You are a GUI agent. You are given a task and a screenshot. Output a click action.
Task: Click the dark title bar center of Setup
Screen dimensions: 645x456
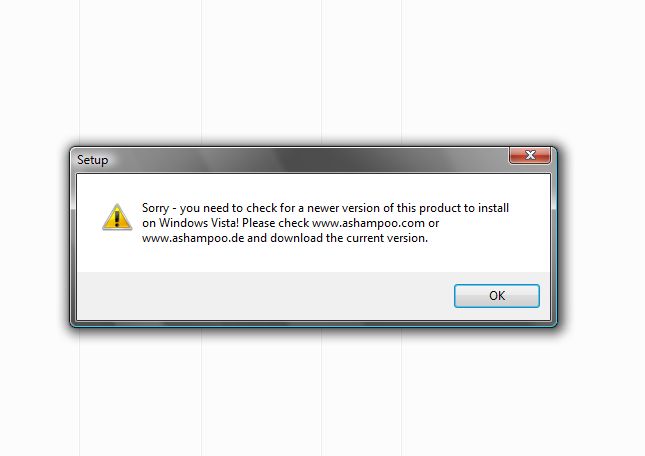pos(293,160)
